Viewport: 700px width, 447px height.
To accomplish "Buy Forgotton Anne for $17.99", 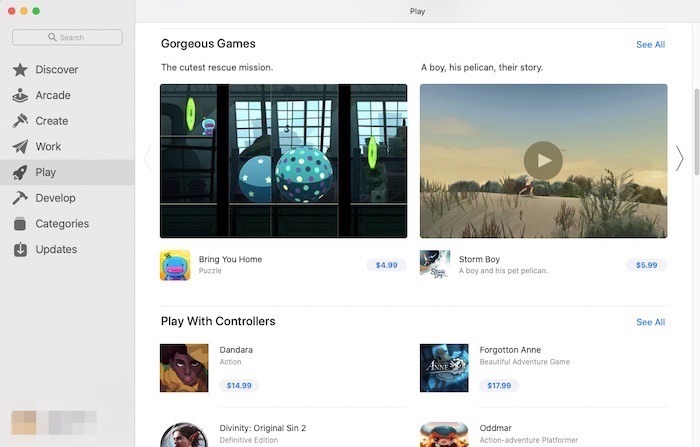I will pos(499,385).
